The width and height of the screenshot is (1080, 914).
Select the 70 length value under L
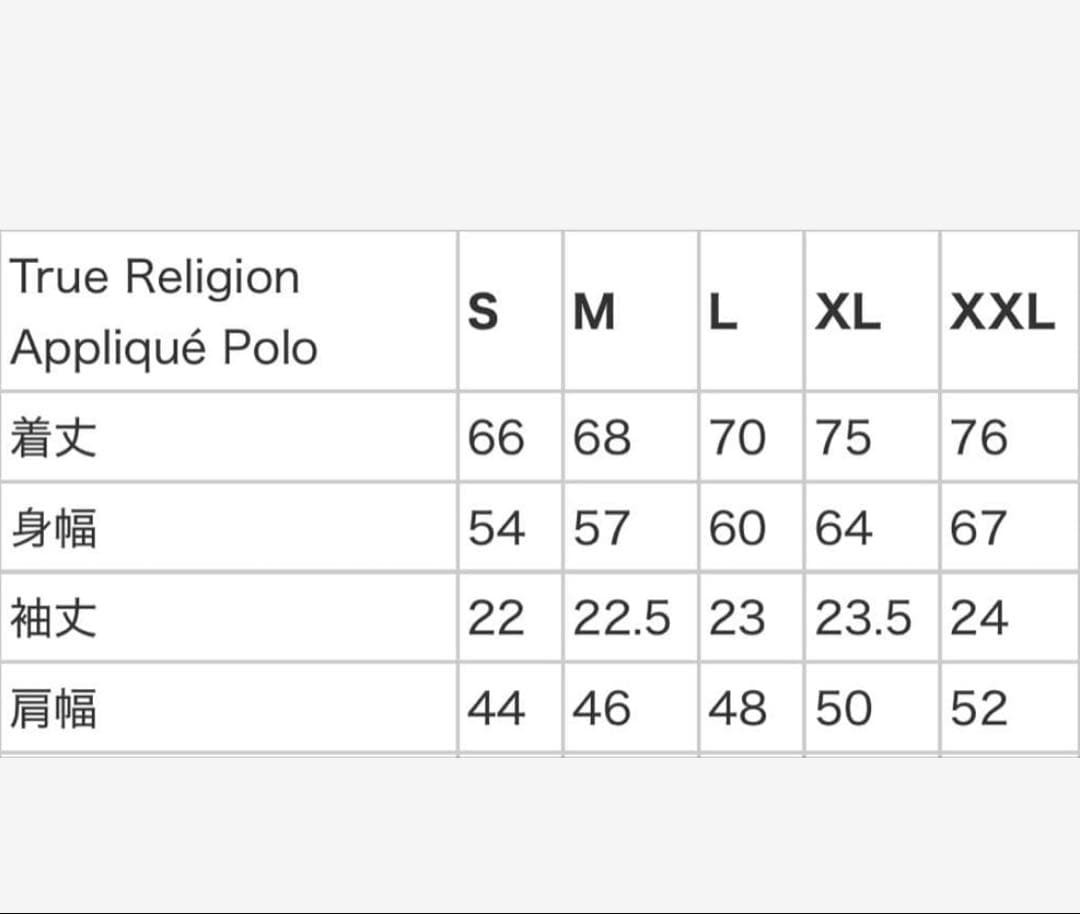pos(737,438)
